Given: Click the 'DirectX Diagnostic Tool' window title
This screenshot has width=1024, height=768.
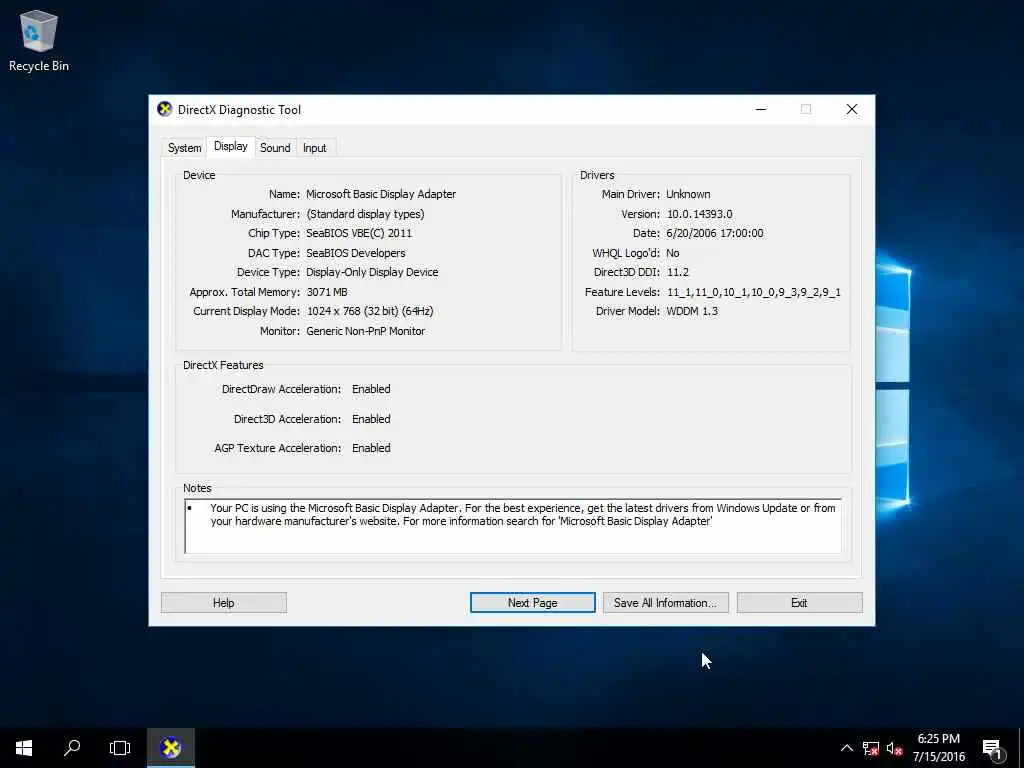Looking at the screenshot, I should [239, 110].
